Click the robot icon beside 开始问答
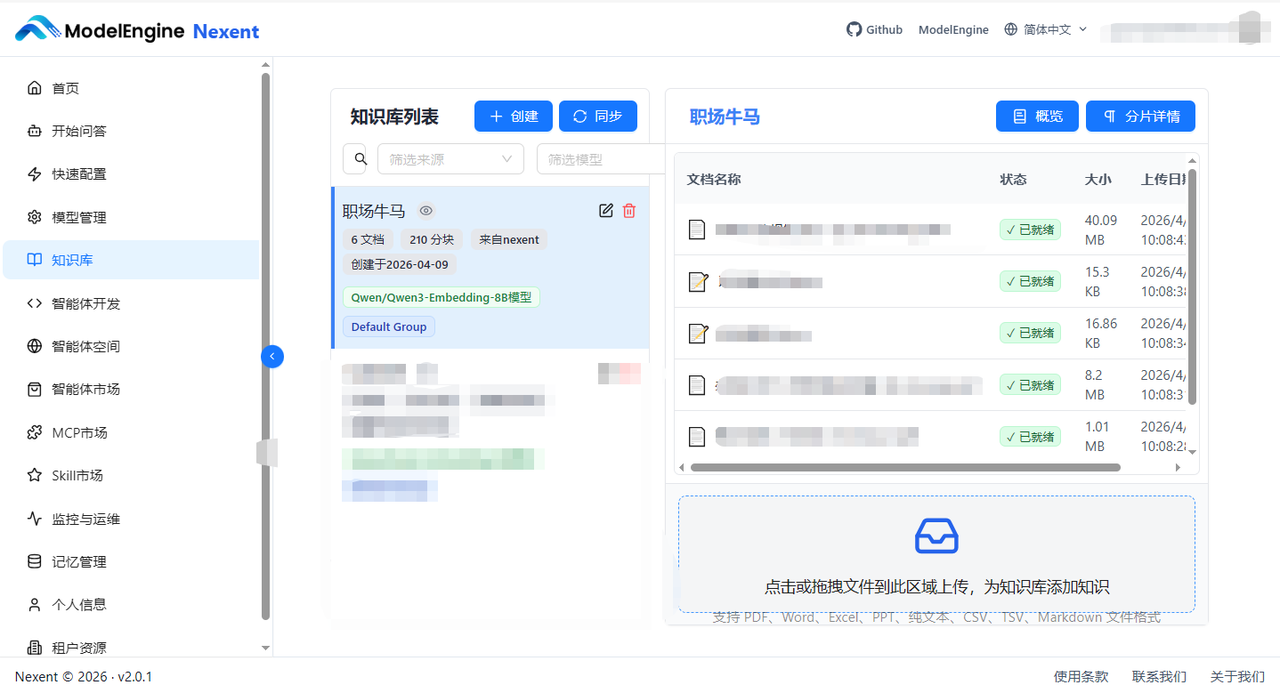 click(35, 131)
